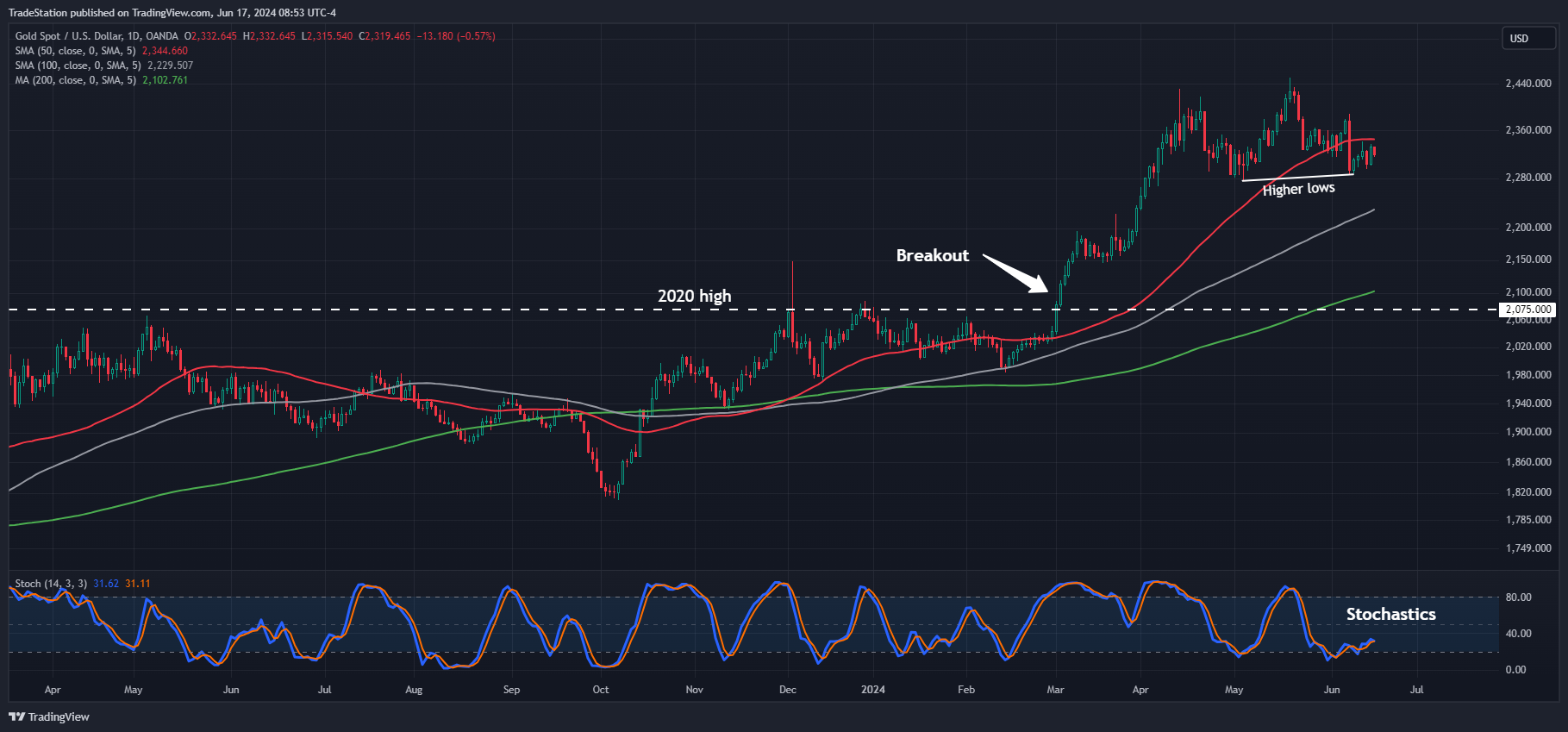Image resolution: width=1568 pixels, height=732 pixels.
Task: Click the Nov label on time axis
Action: click(695, 690)
